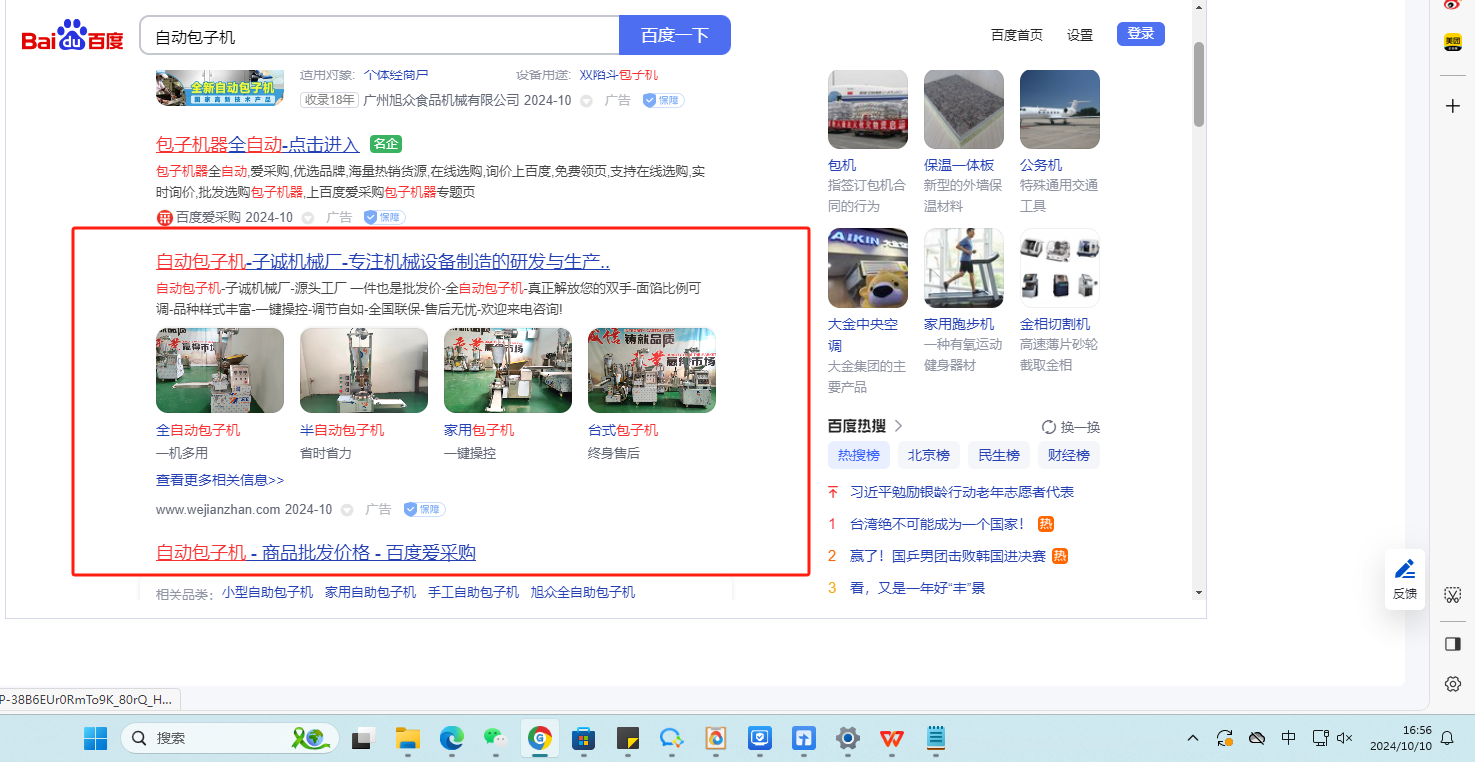Click the 公务机 jet thumbnail
1475x762 pixels.
coord(1060,109)
